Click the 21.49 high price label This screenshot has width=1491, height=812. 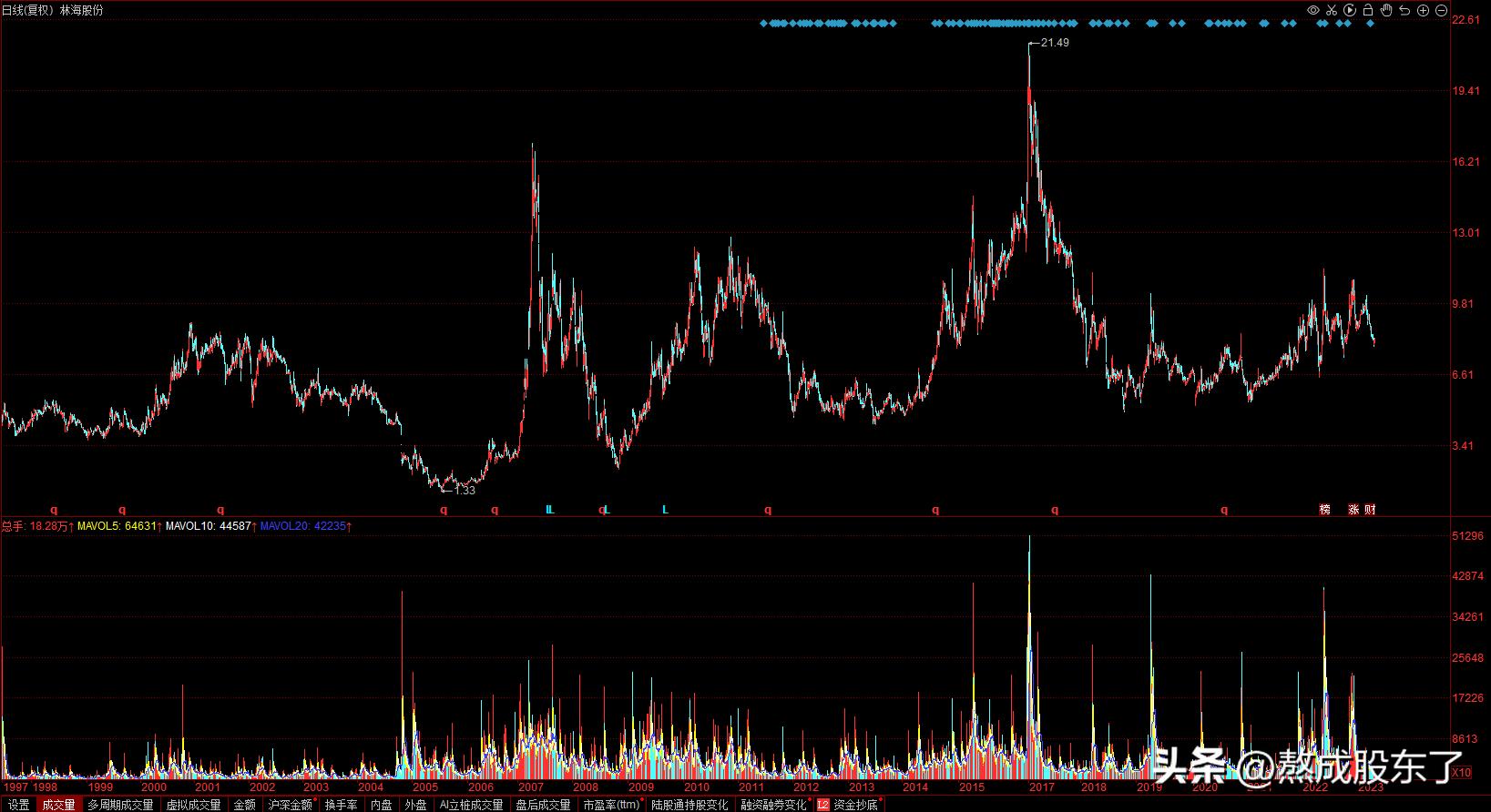coord(1055,43)
